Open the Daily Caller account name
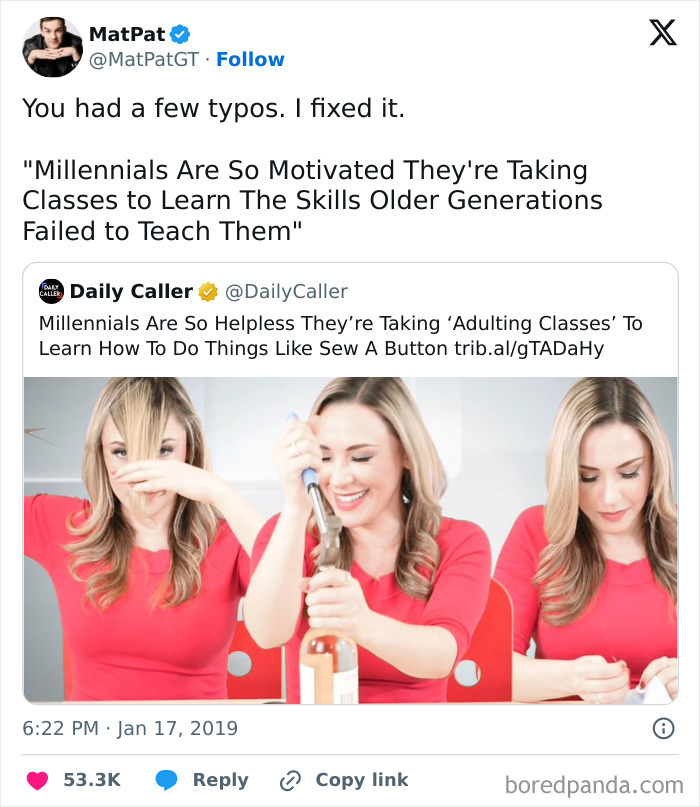 131,292
